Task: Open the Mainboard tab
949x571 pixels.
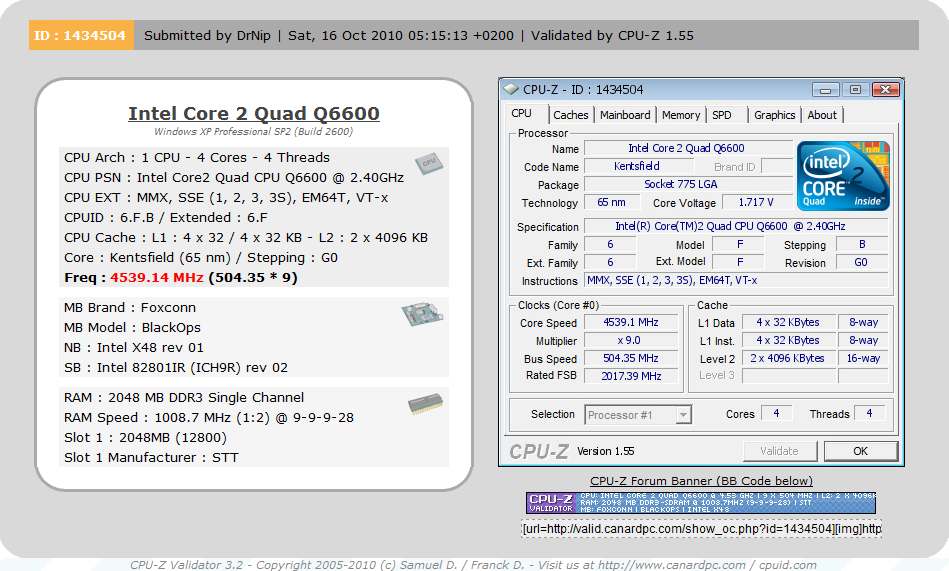Action: pos(625,115)
